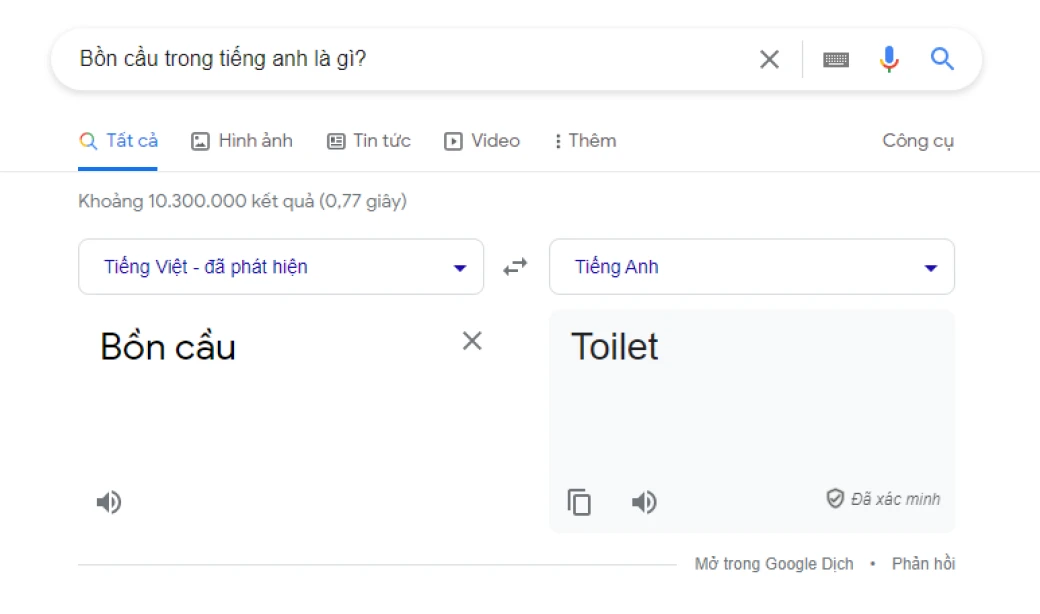Viewport: 1040px width, 614px height.
Task: Open the 'Video' results tab
Action: coord(483,141)
